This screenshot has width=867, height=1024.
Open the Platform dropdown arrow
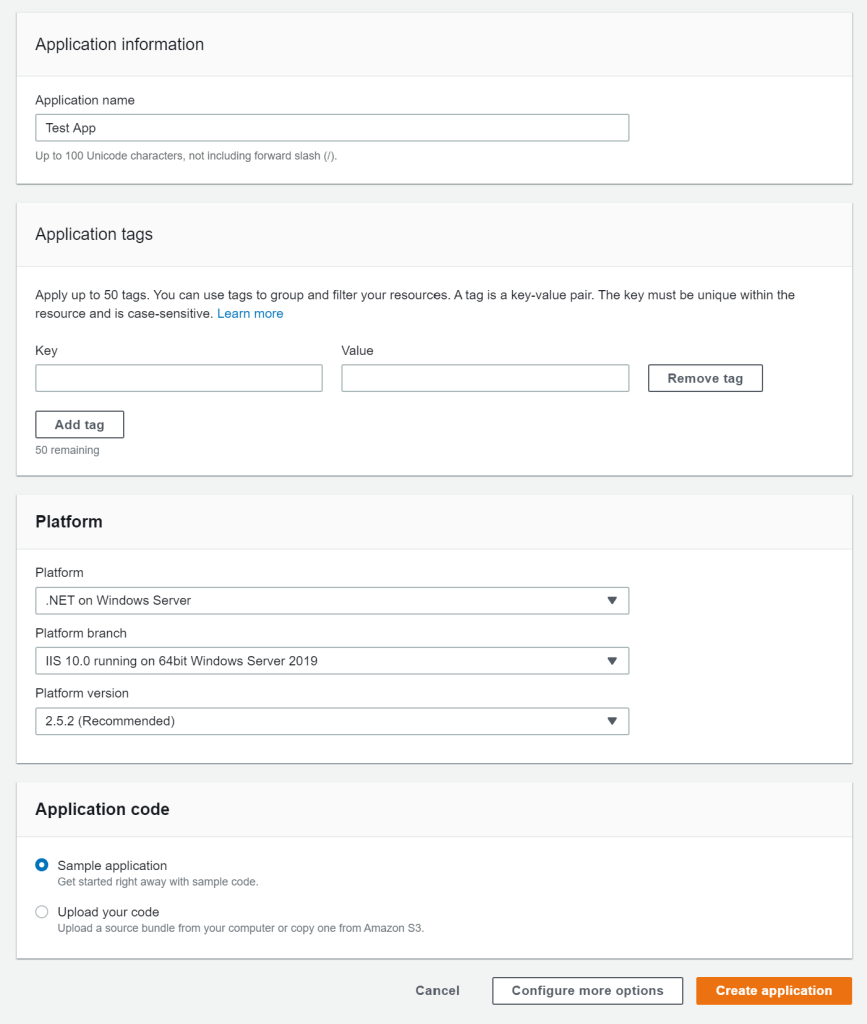click(x=613, y=600)
